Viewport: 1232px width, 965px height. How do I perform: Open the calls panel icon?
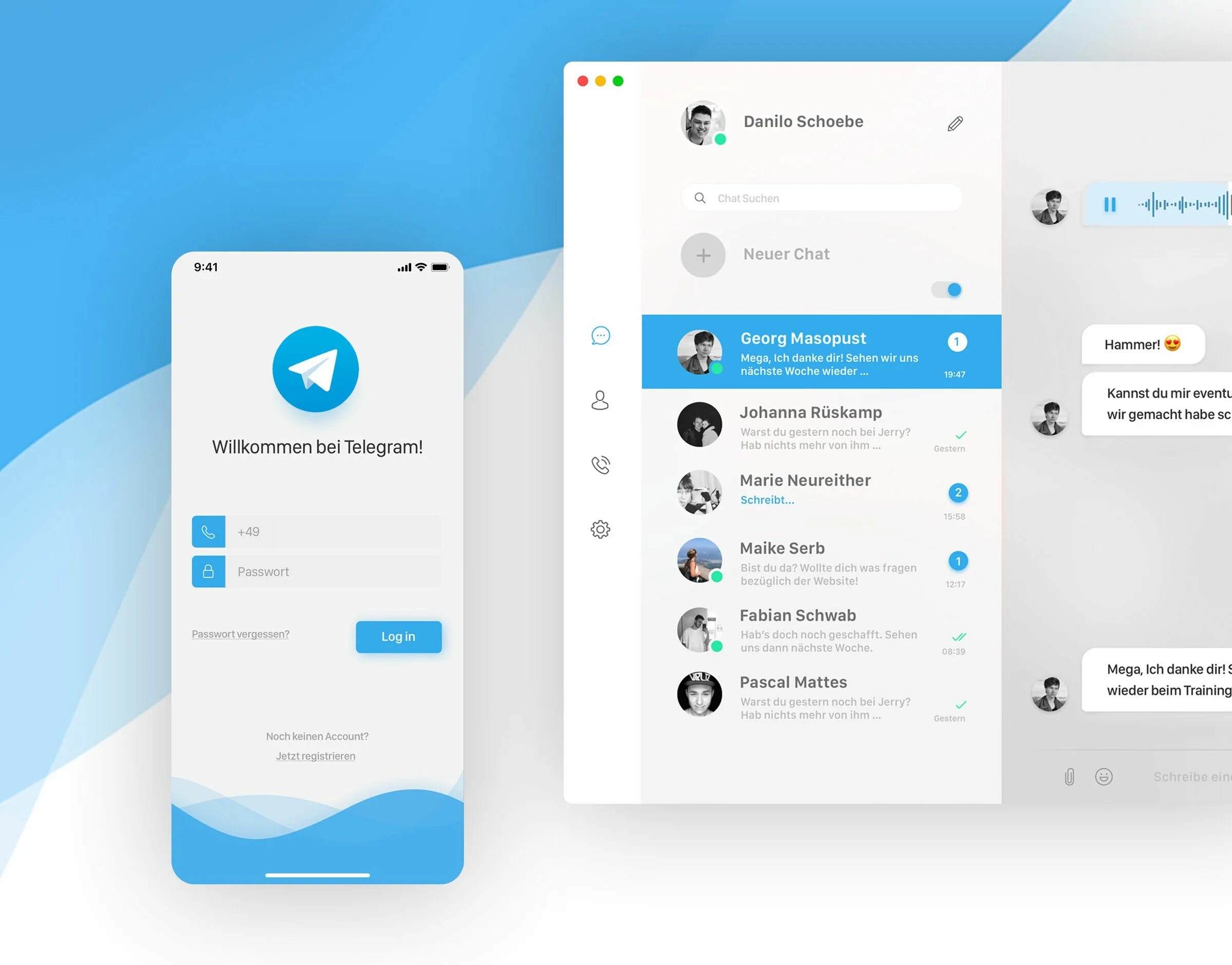600,465
